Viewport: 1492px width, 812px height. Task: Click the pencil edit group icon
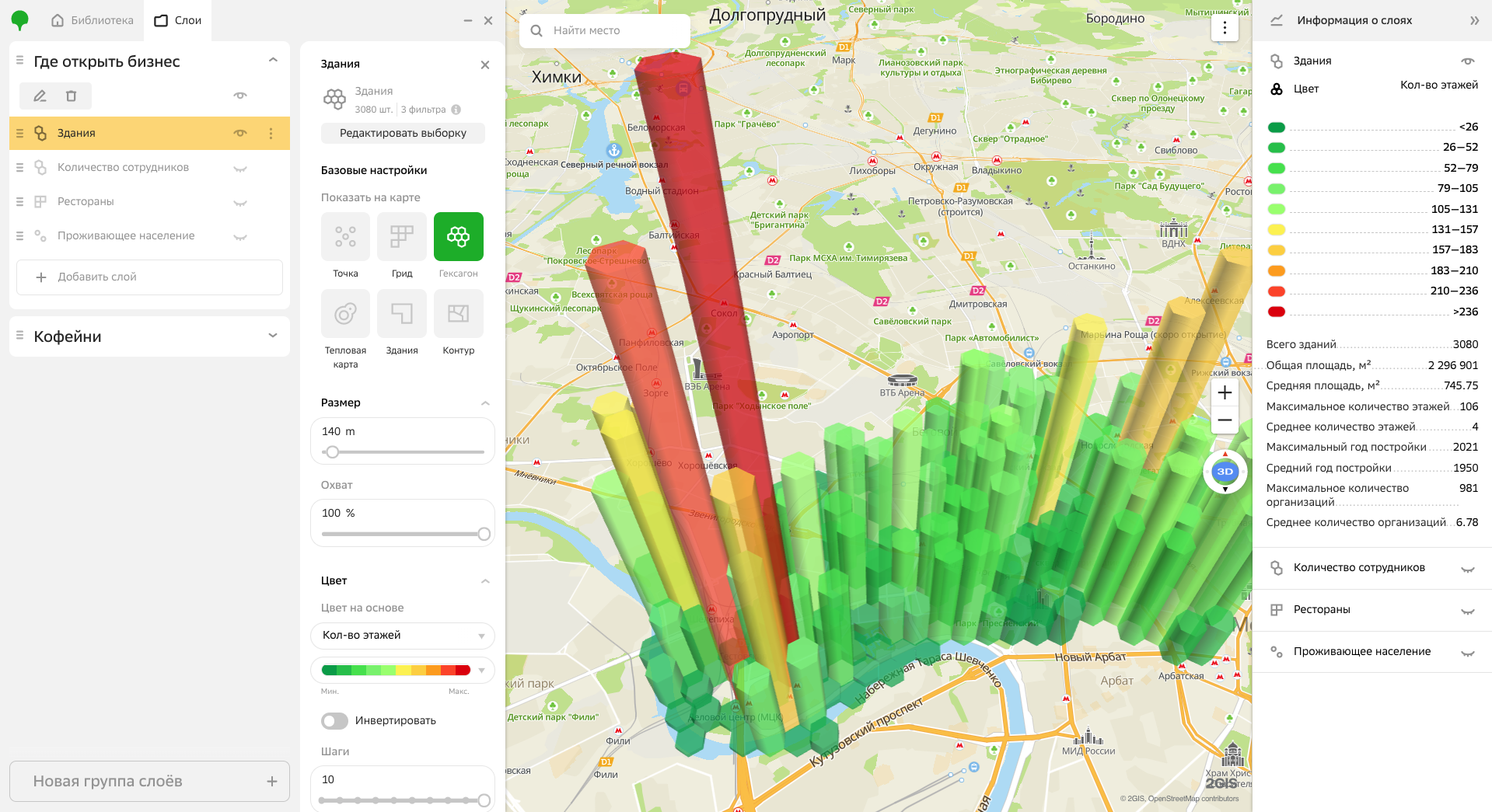point(40,96)
